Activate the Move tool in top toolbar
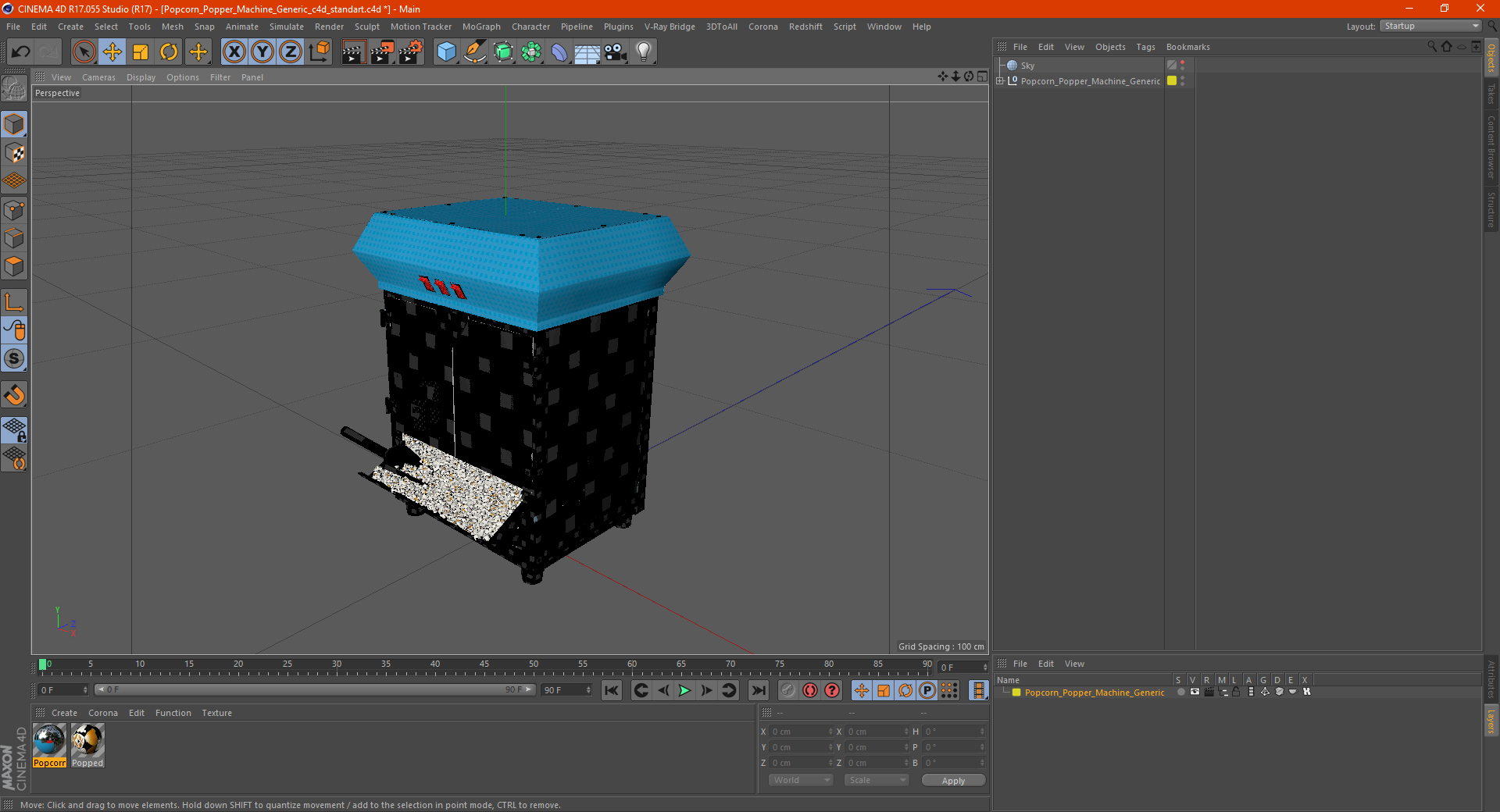The width and height of the screenshot is (1500, 812). point(112,52)
